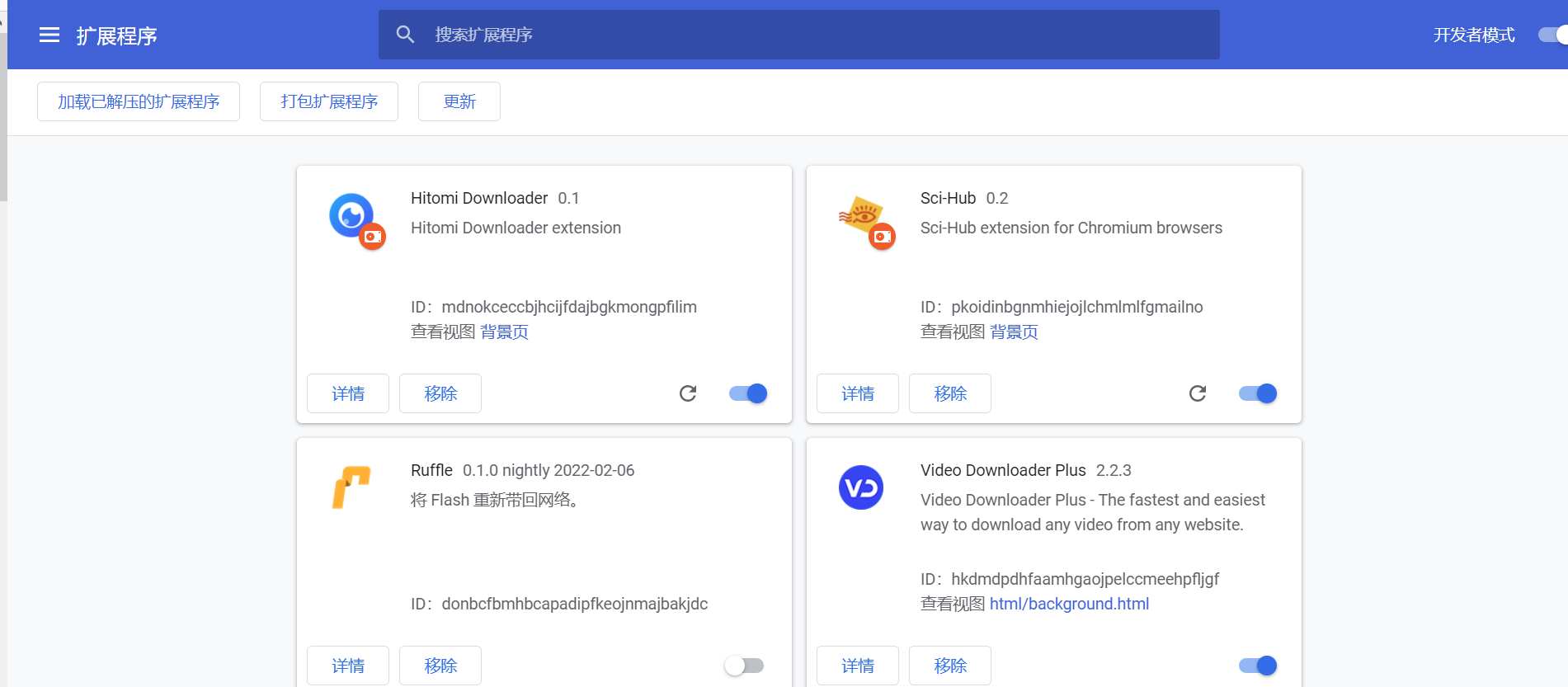This screenshot has height=687, width=1568.
Task: Click Video Downloader Plus icon
Action: pos(861,487)
